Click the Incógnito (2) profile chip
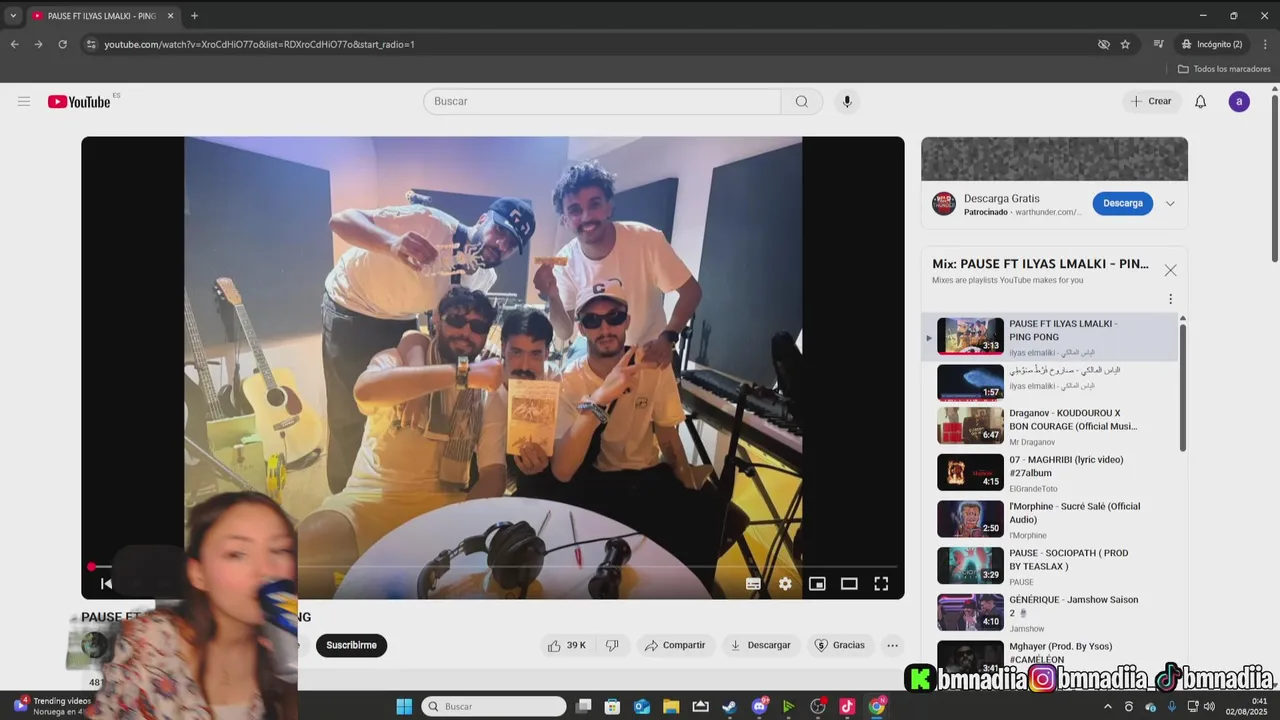The height and width of the screenshot is (720, 1280). [x=1212, y=44]
